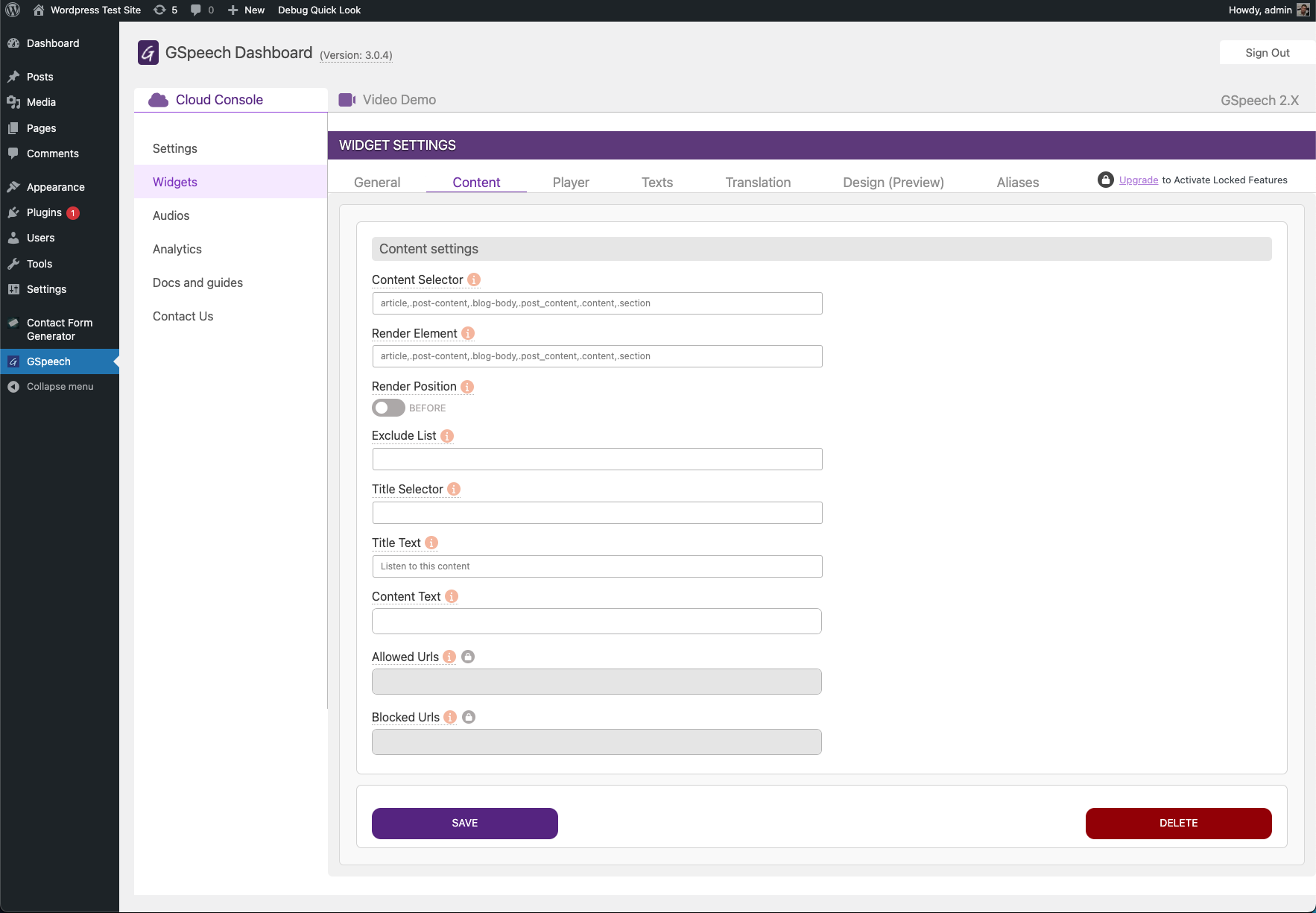Focus the Title Text input field
This screenshot has width=1316, height=913.
coord(597,566)
